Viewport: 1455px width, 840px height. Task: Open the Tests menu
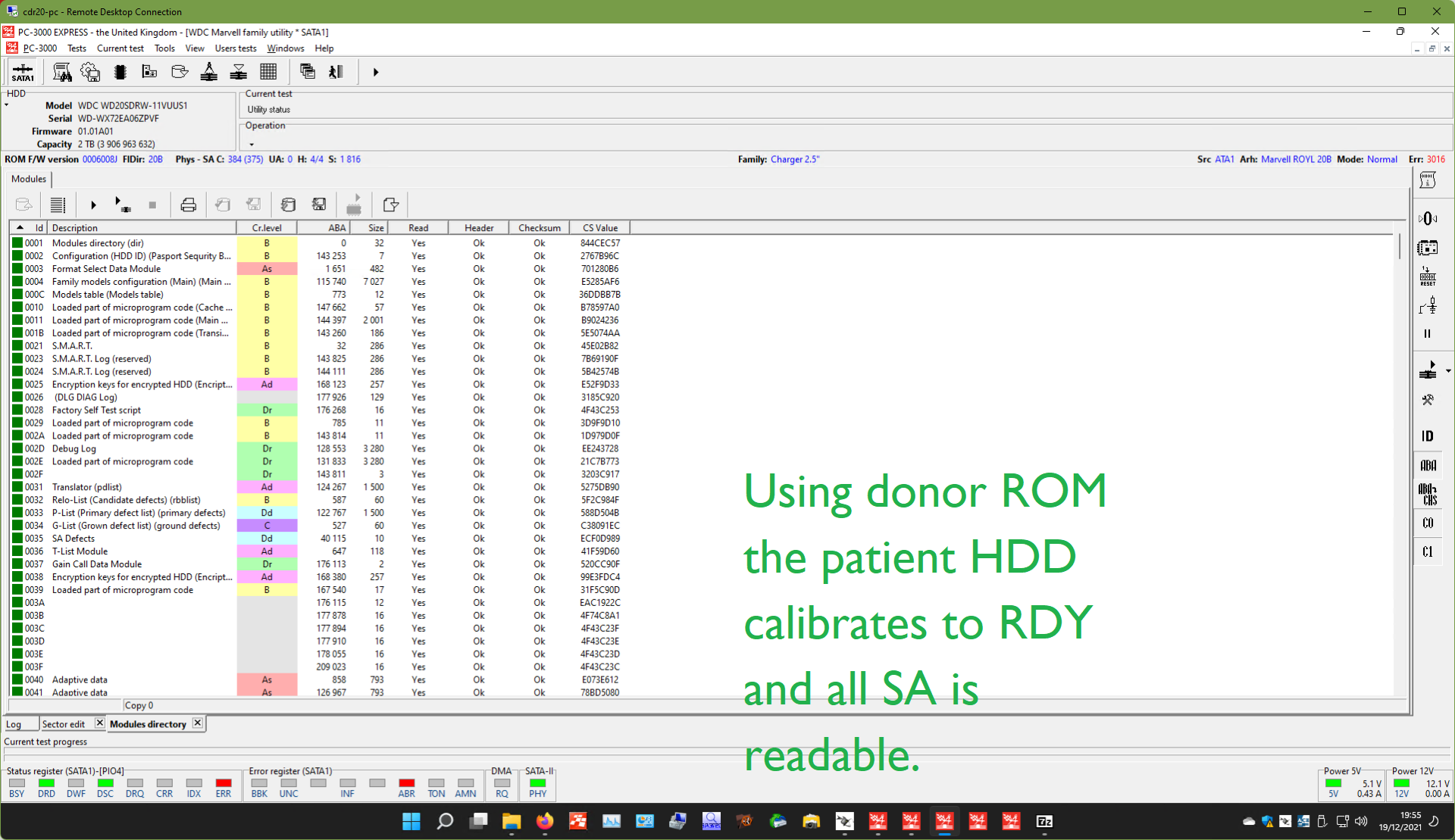77,48
